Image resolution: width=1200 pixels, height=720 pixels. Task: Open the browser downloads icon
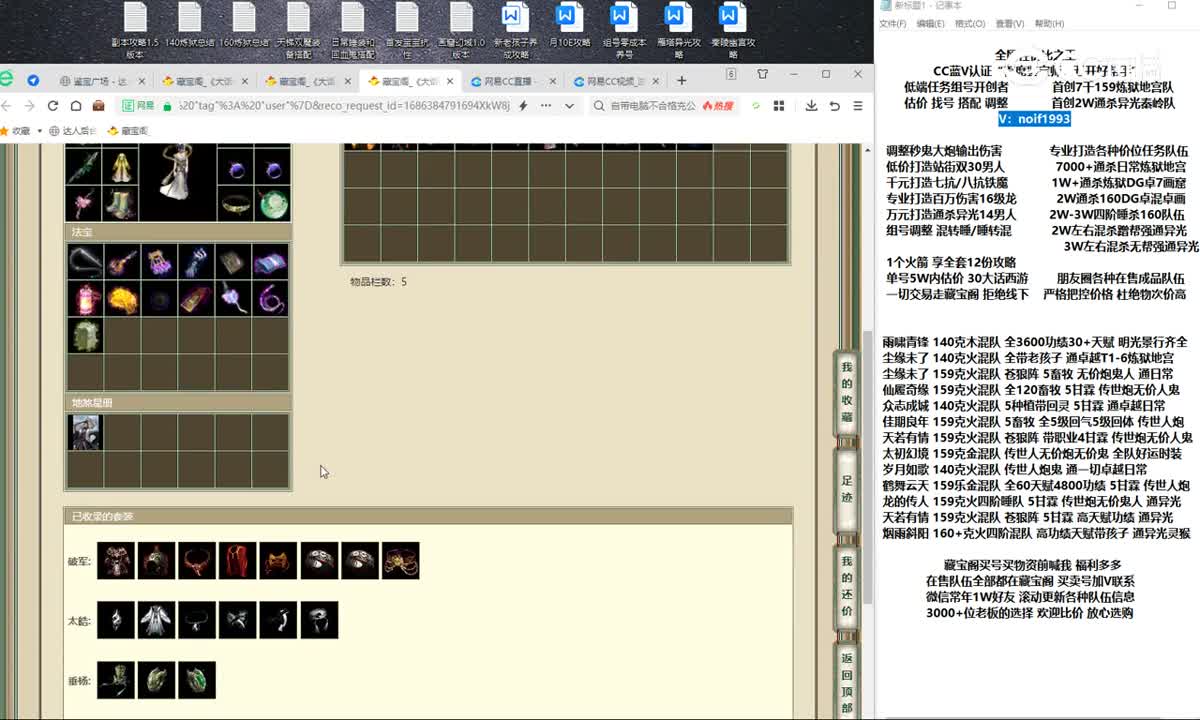(811, 105)
